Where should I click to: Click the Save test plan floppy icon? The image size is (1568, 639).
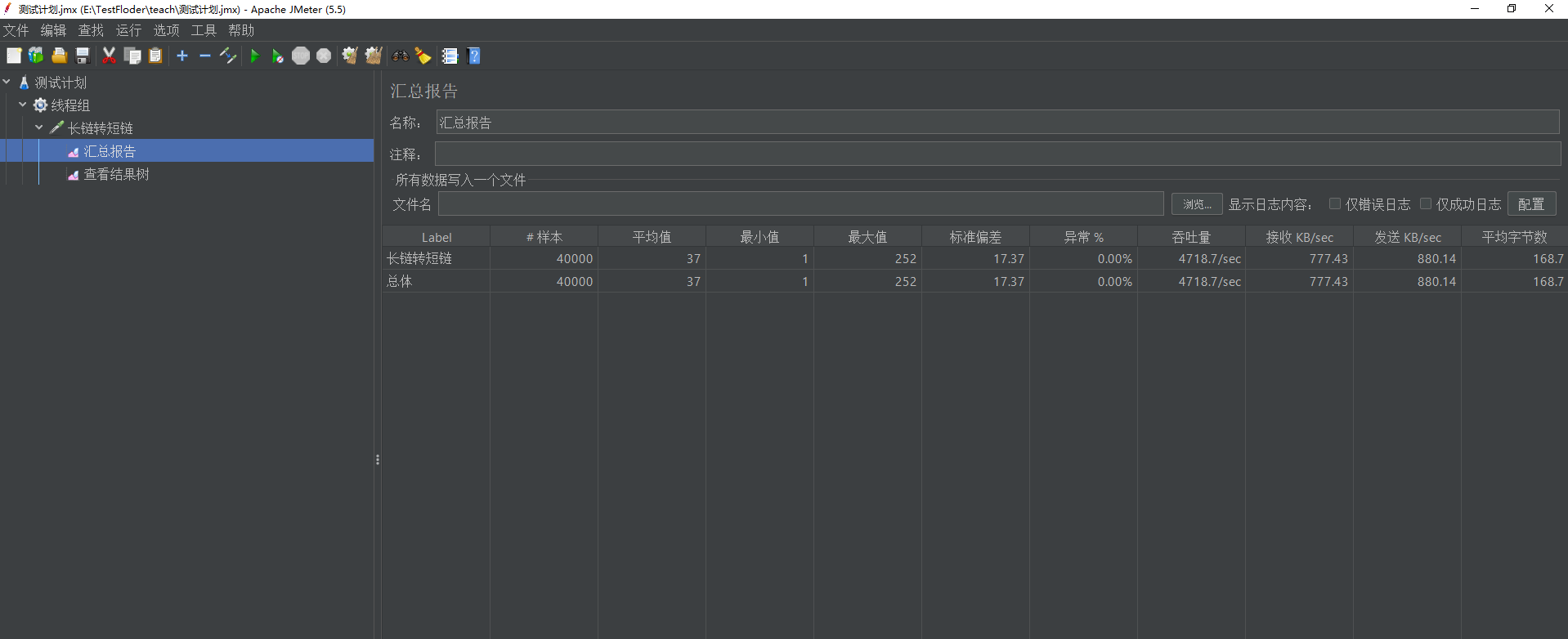83,56
